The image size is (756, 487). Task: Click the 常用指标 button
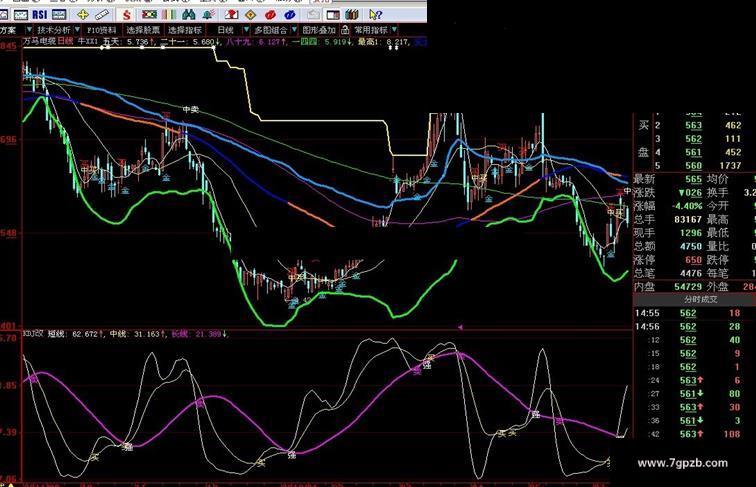click(371, 30)
